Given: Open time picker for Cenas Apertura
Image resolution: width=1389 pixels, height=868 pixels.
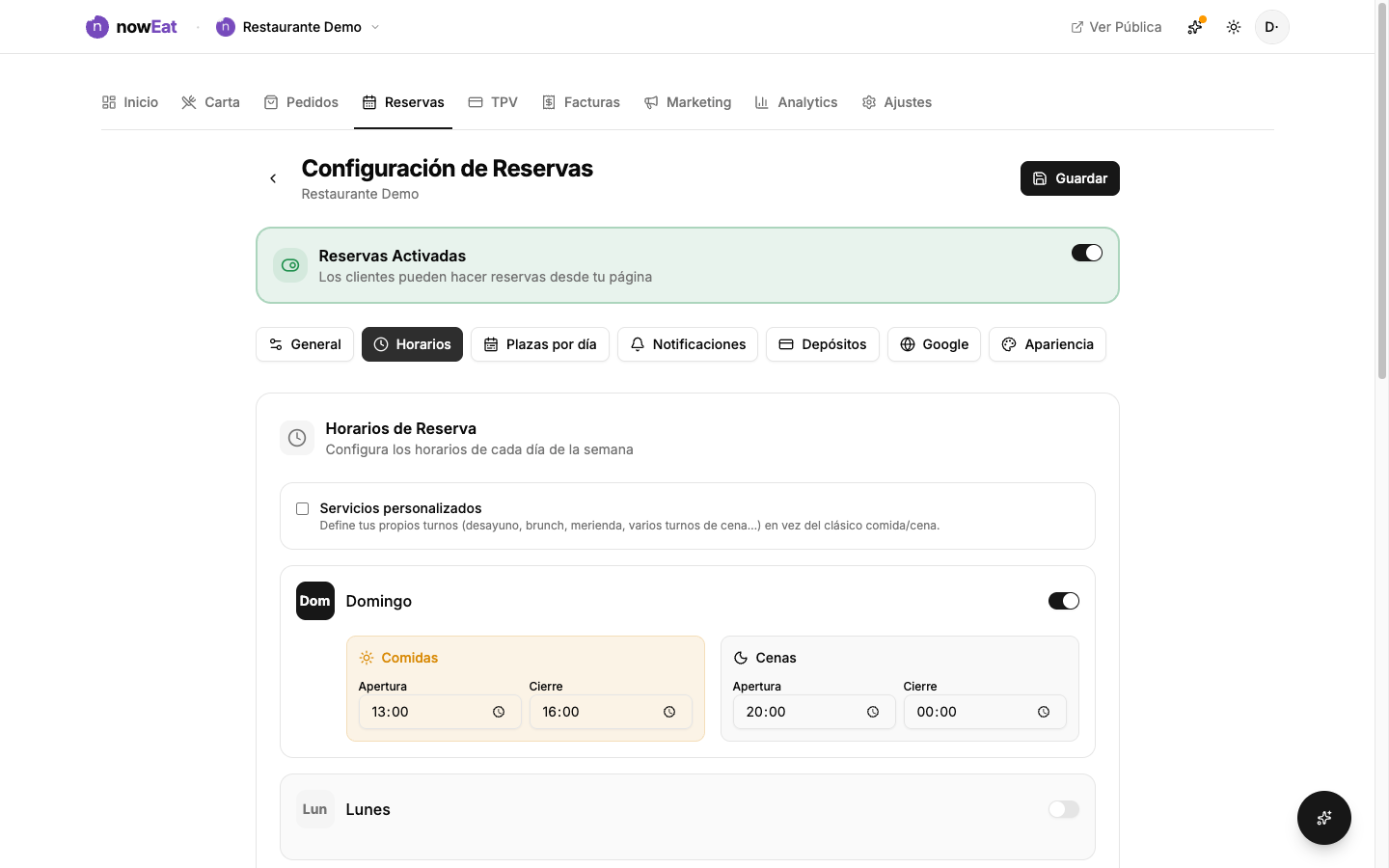Looking at the screenshot, I should (x=873, y=712).
